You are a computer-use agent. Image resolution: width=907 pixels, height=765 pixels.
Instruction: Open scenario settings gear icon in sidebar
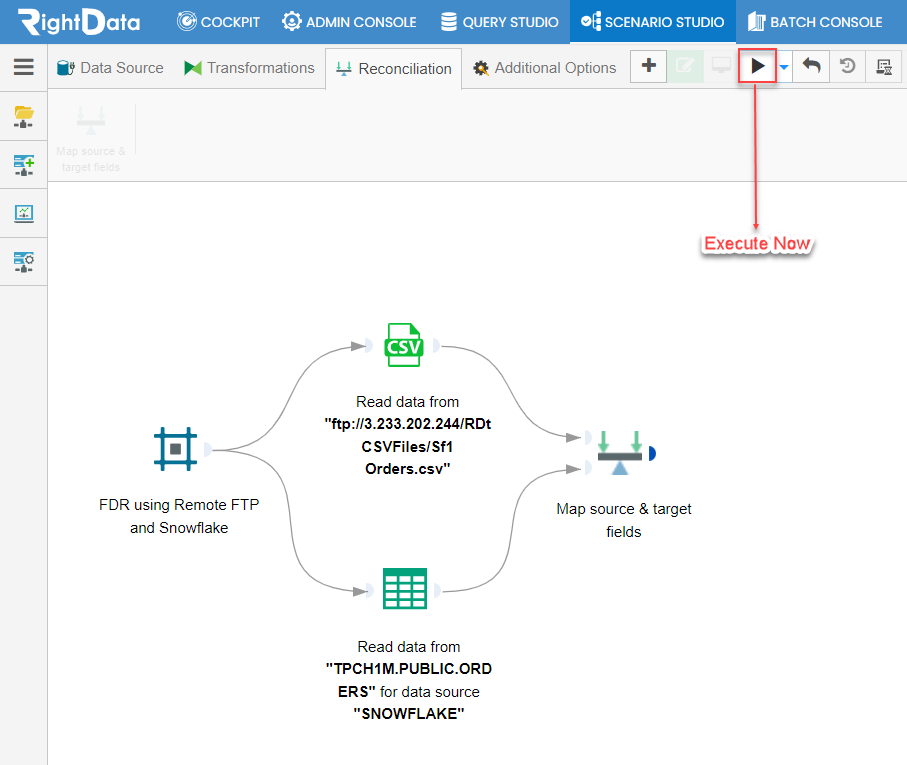[x=24, y=262]
